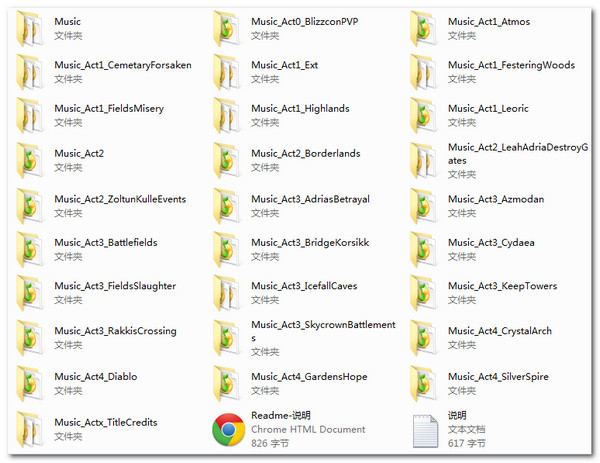Image resolution: width=600 pixels, height=463 pixels.
Task: Click the name "Music_Act2_ZoltunKulleEvents"
Action: (120, 199)
